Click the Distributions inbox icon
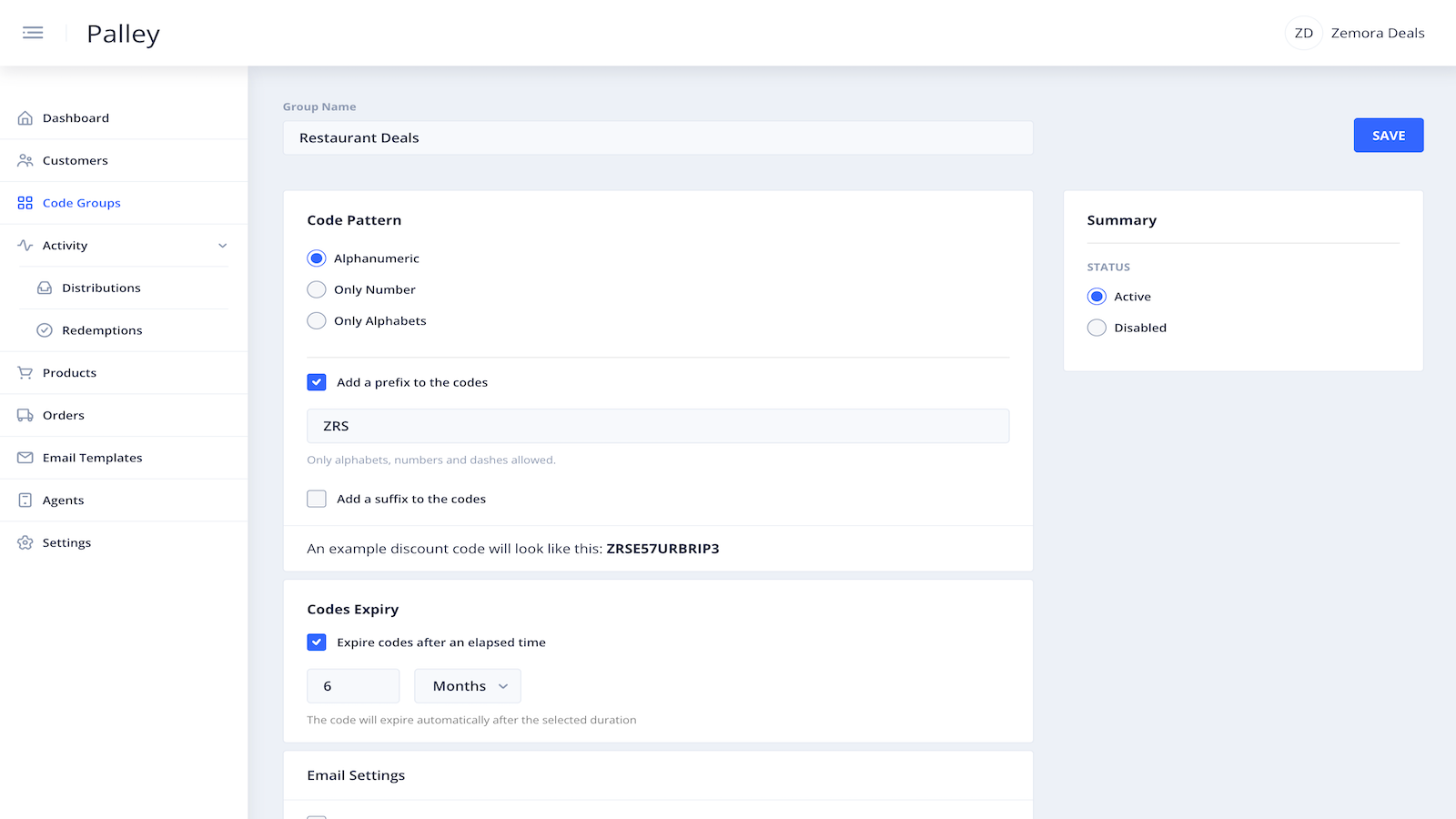1456x819 pixels. click(x=45, y=288)
